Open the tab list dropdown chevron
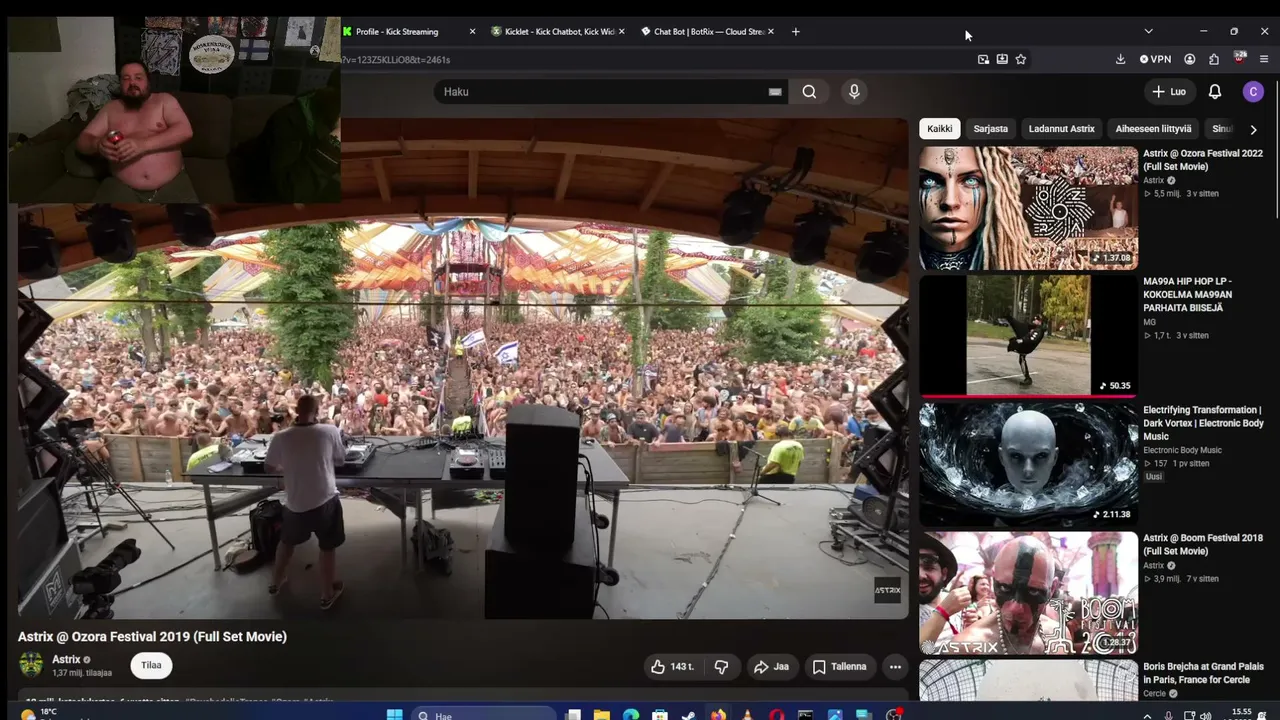The height and width of the screenshot is (720, 1280). (1148, 32)
